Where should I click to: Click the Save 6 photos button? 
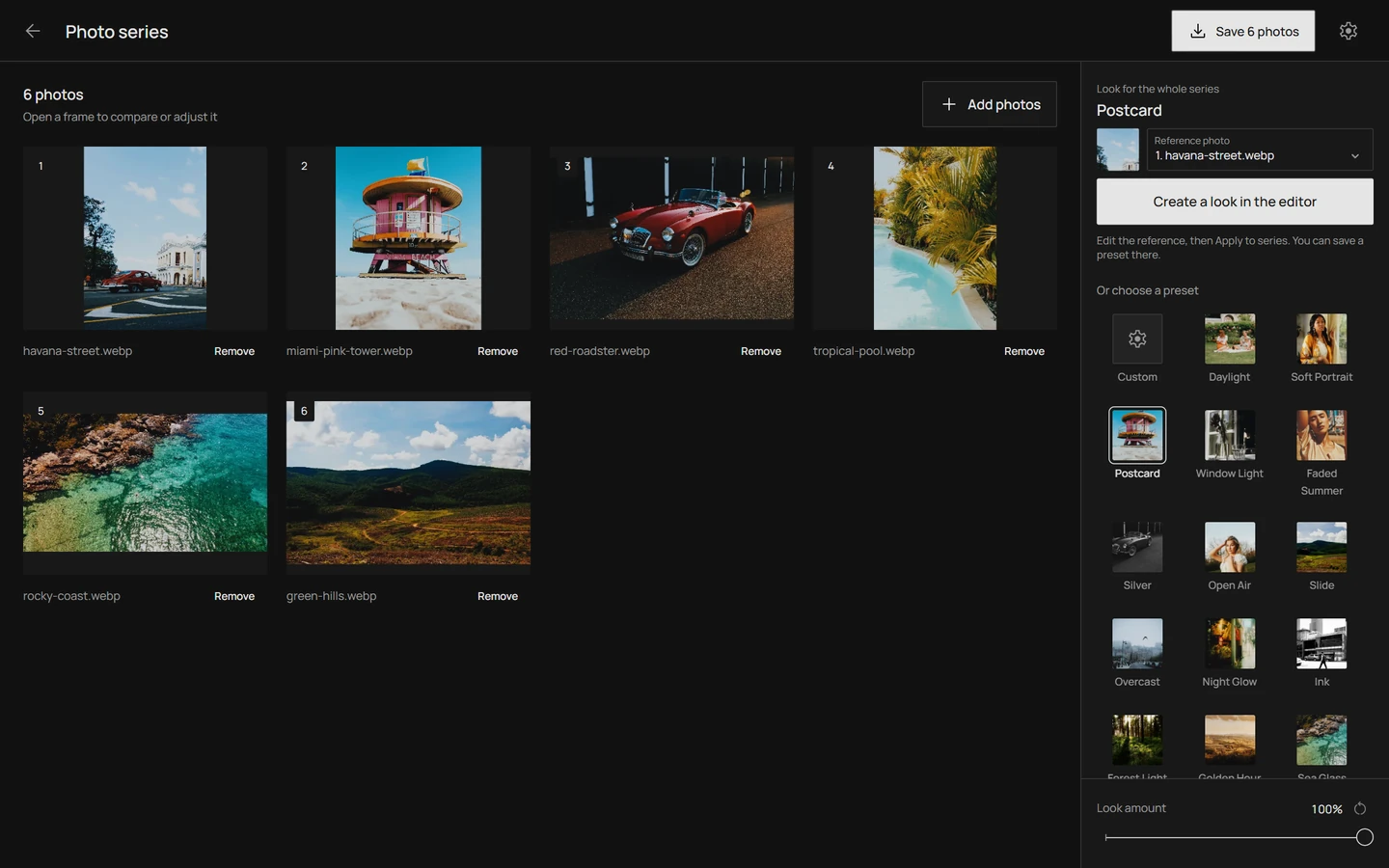point(1243,31)
